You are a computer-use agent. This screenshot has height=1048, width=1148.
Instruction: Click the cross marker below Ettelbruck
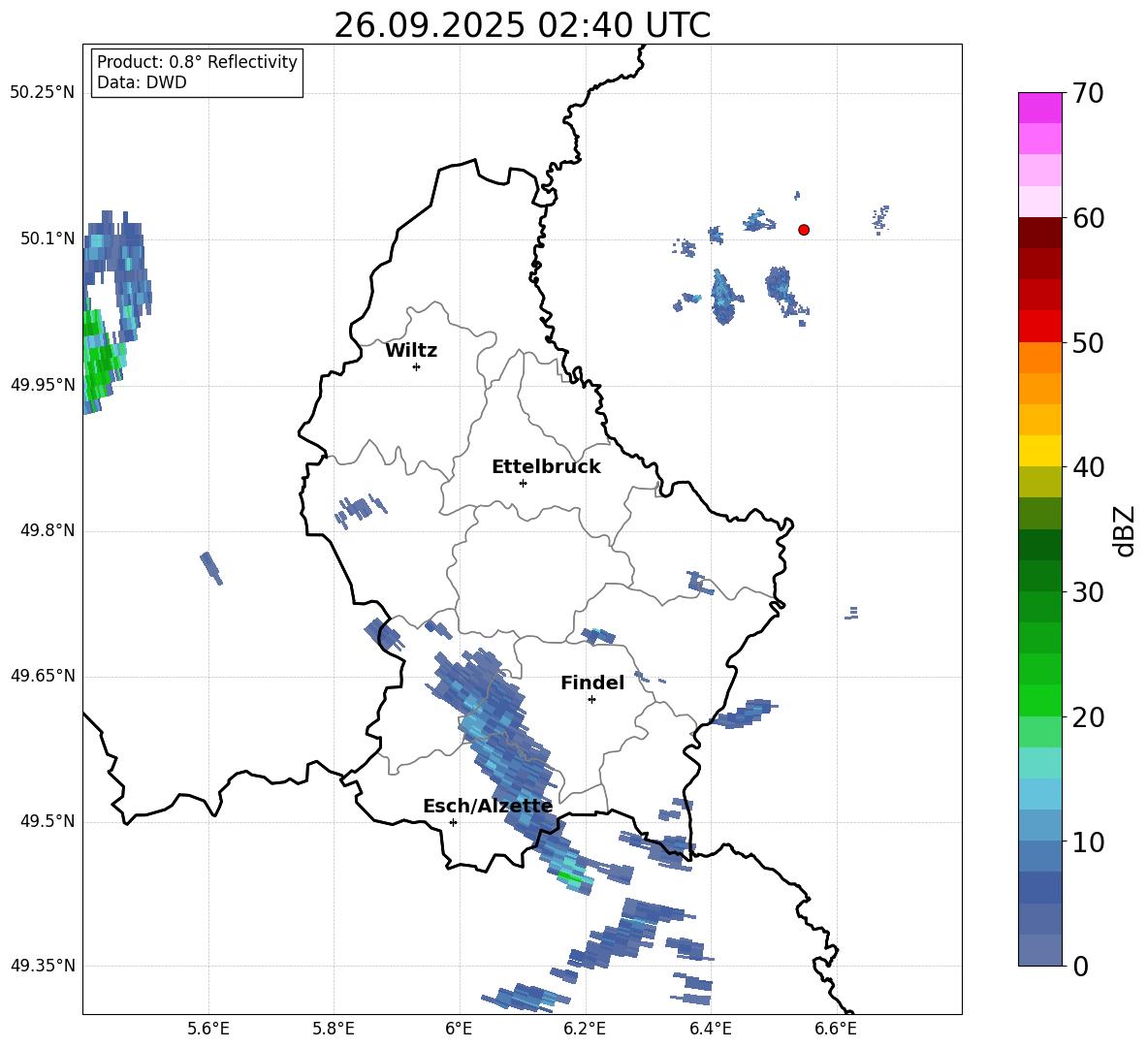tap(523, 483)
